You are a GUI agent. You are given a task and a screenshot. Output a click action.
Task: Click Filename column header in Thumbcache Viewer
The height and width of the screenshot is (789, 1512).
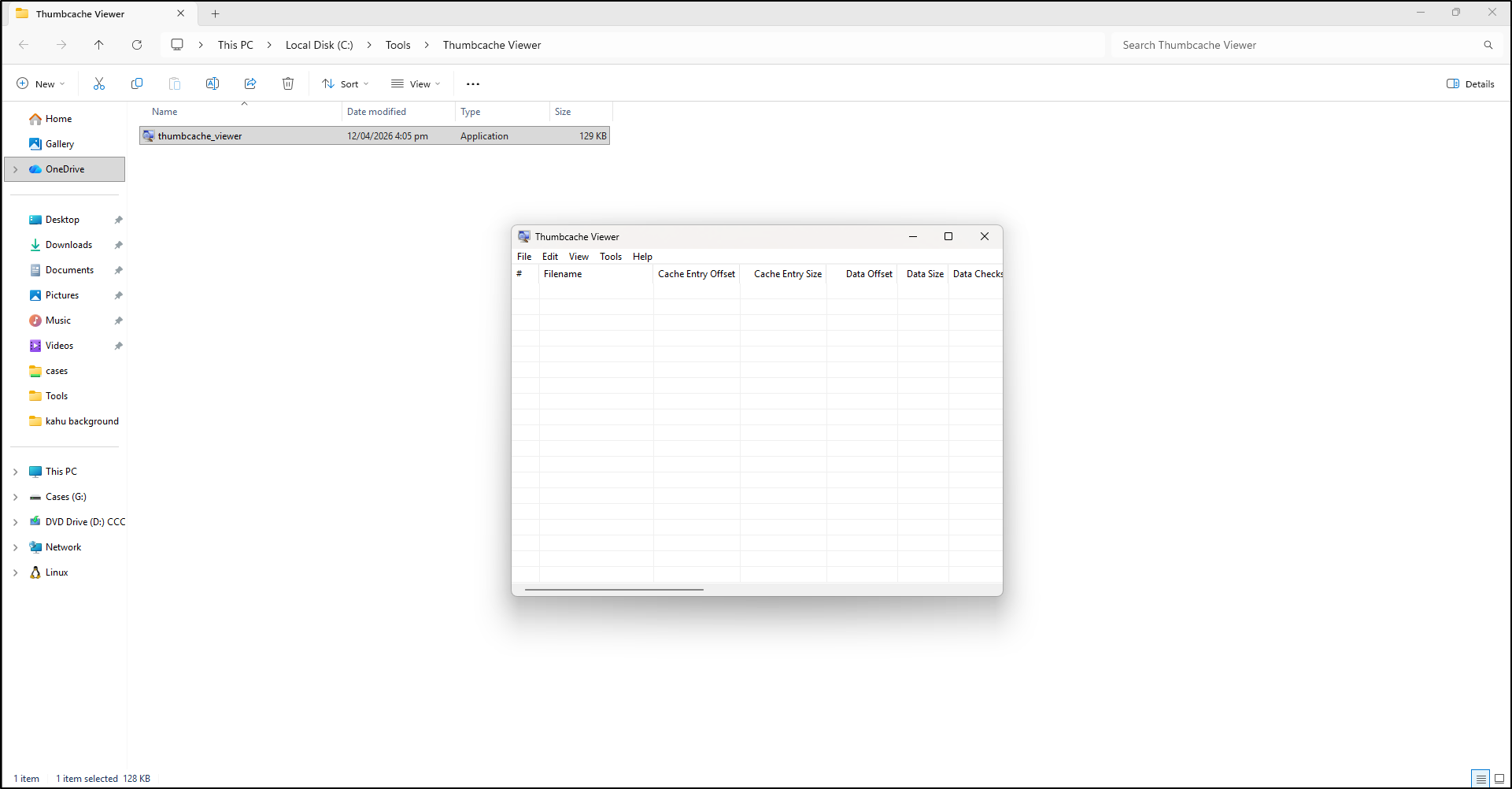(596, 274)
